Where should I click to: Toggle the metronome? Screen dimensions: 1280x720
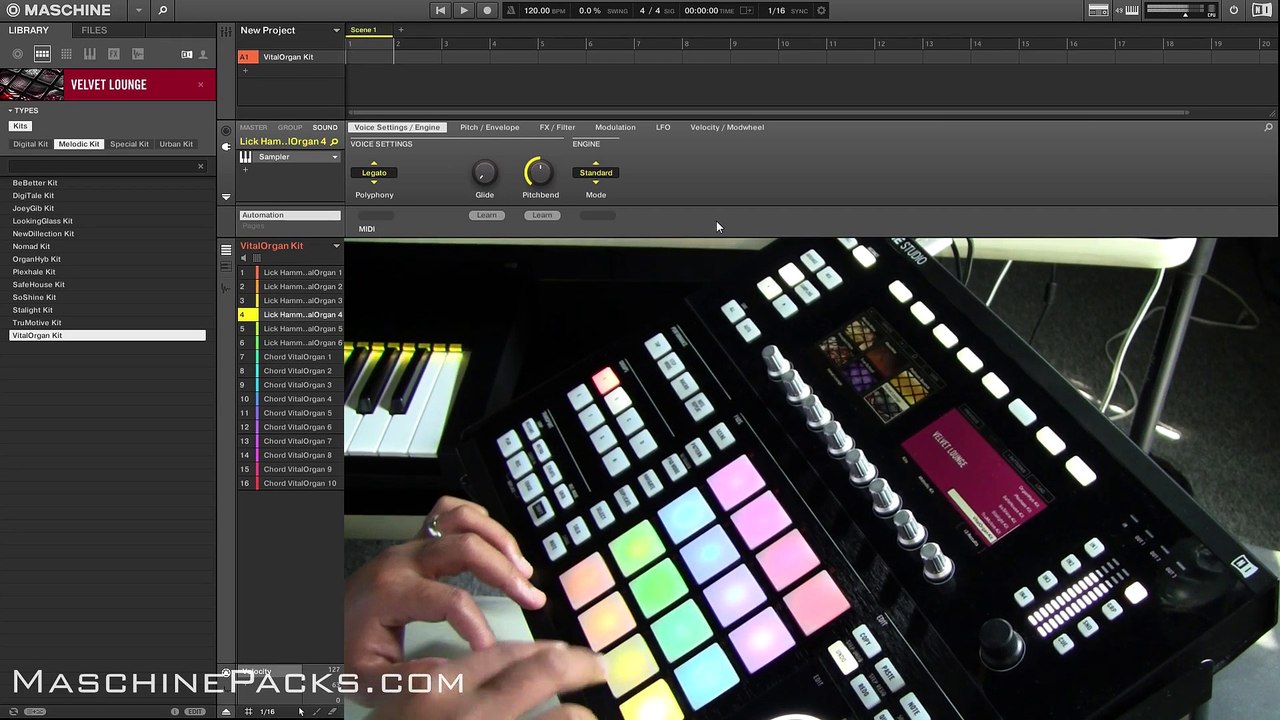(x=512, y=10)
